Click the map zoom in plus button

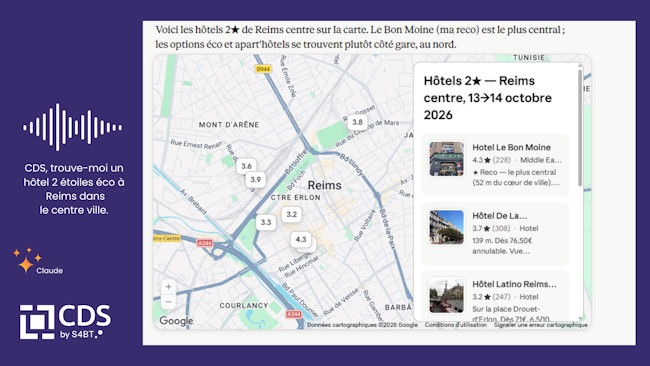[x=168, y=286]
